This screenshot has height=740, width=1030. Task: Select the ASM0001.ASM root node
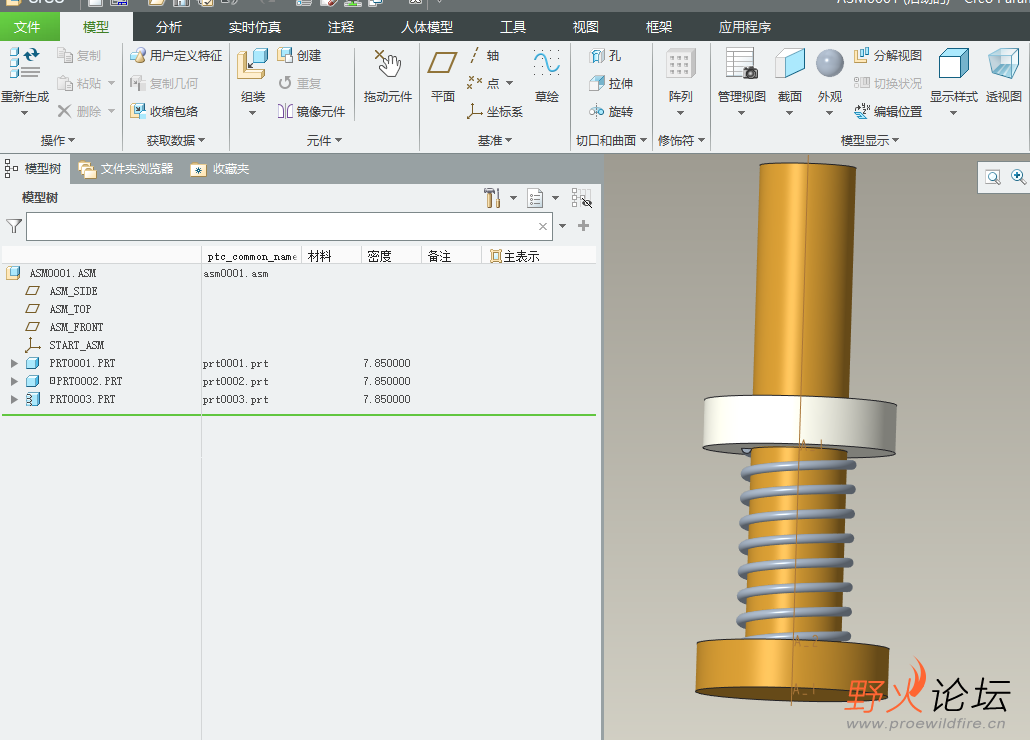[62, 273]
